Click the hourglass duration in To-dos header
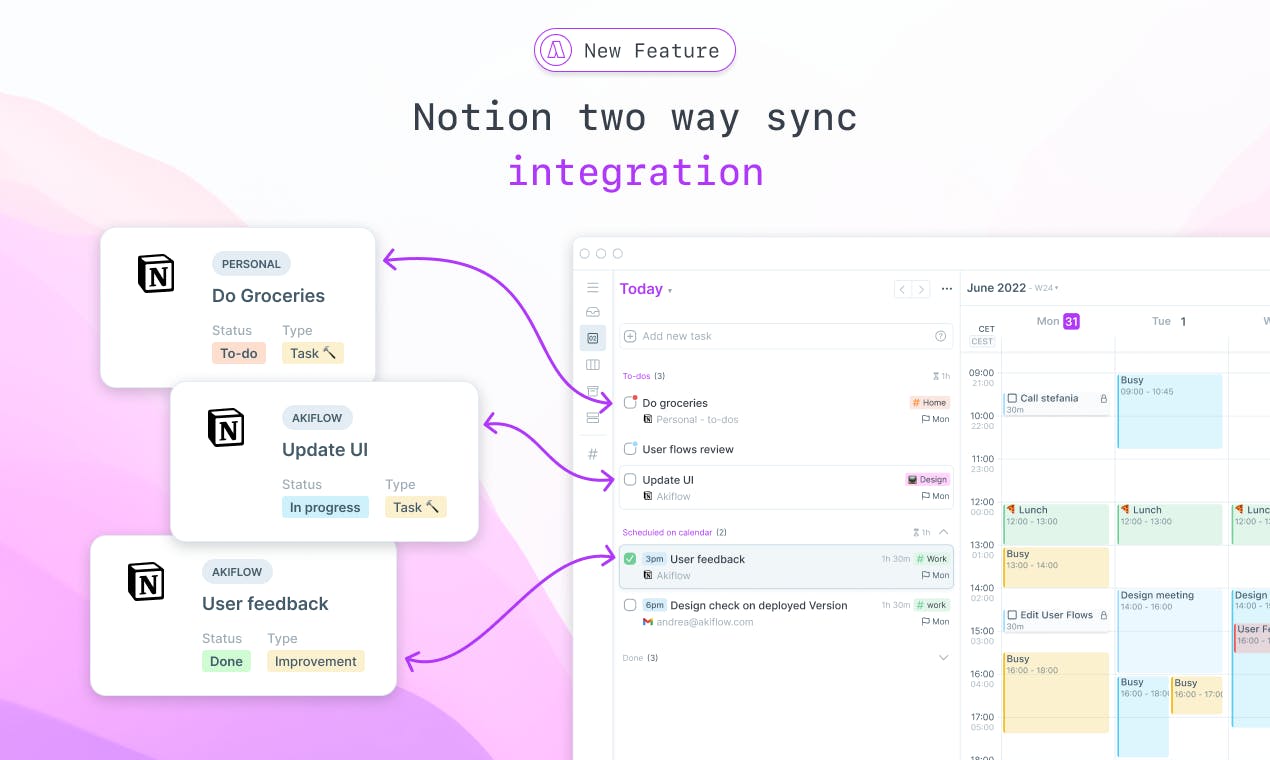The image size is (1270, 760). [x=941, y=376]
